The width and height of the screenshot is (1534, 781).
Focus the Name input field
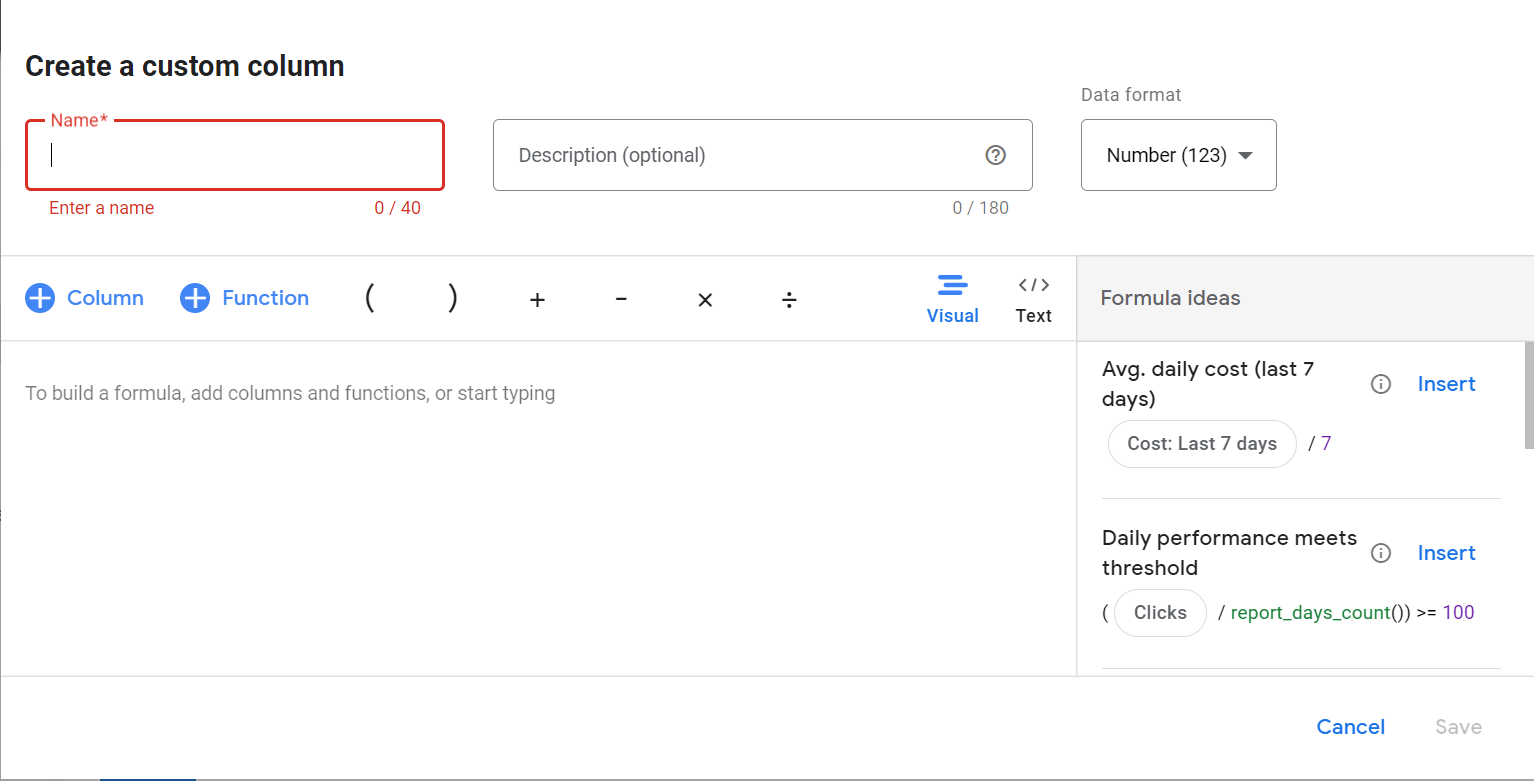tap(235, 155)
